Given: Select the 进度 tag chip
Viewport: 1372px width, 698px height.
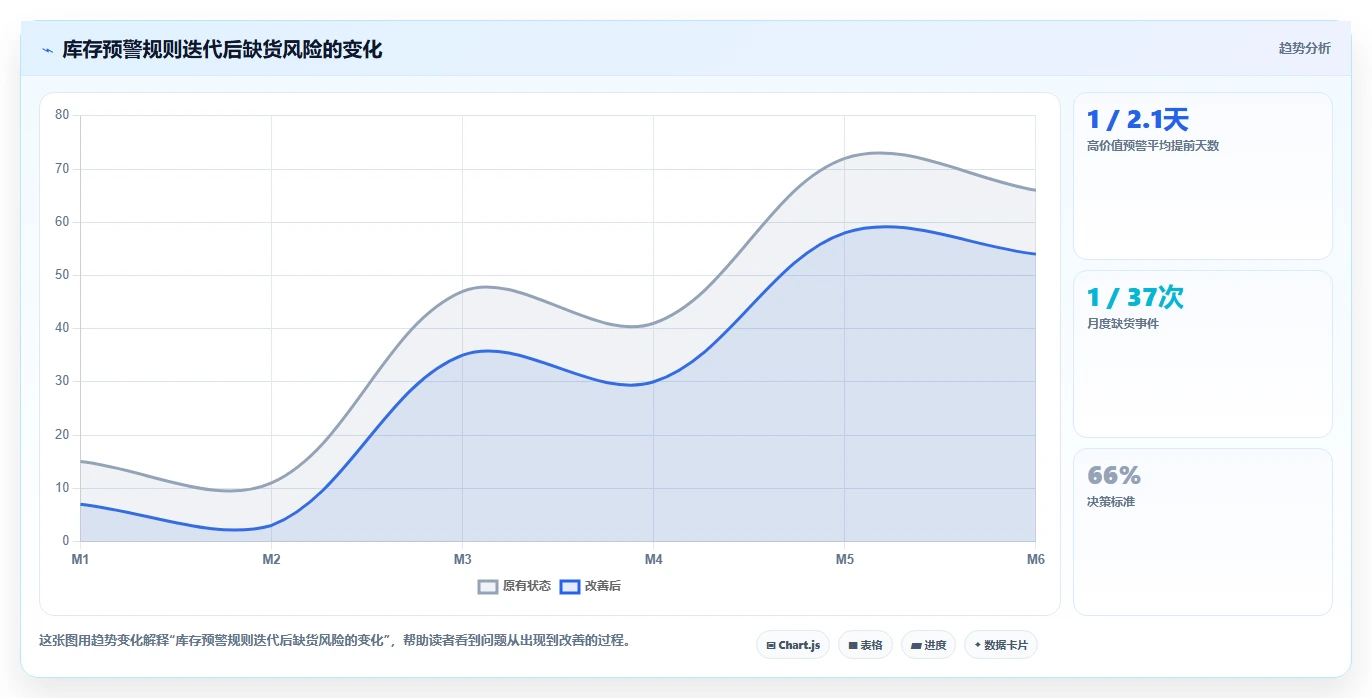Looking at the screenshot, I should [928, 645].
